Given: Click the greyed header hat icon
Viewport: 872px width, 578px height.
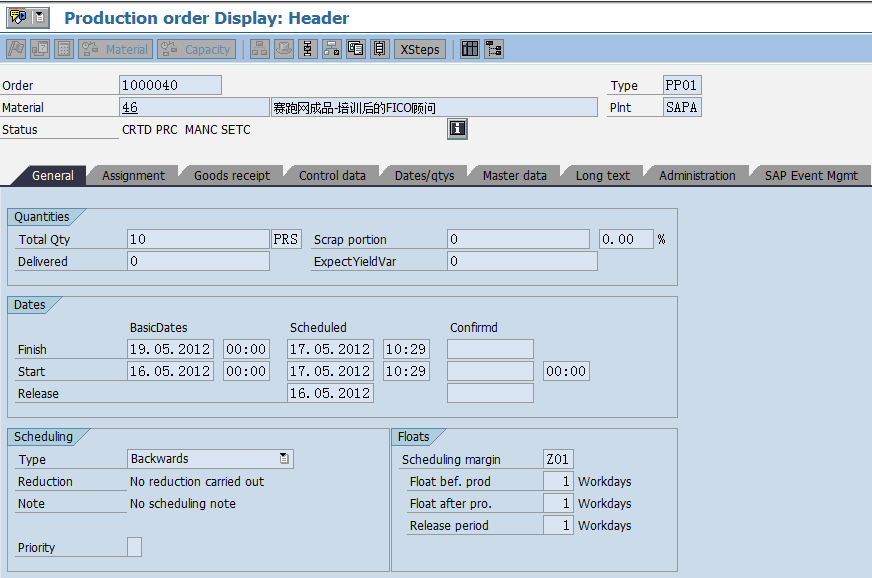Looking at the screenshot, I should coord(284,49).
